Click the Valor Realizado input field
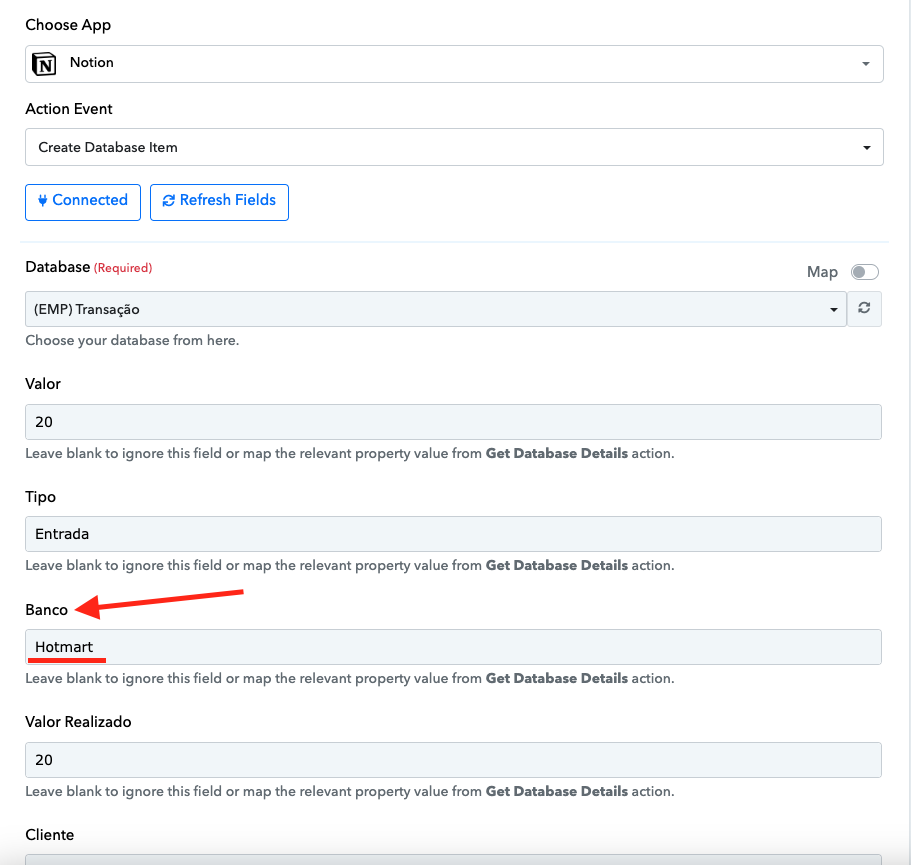 click(x=453, y=760)
